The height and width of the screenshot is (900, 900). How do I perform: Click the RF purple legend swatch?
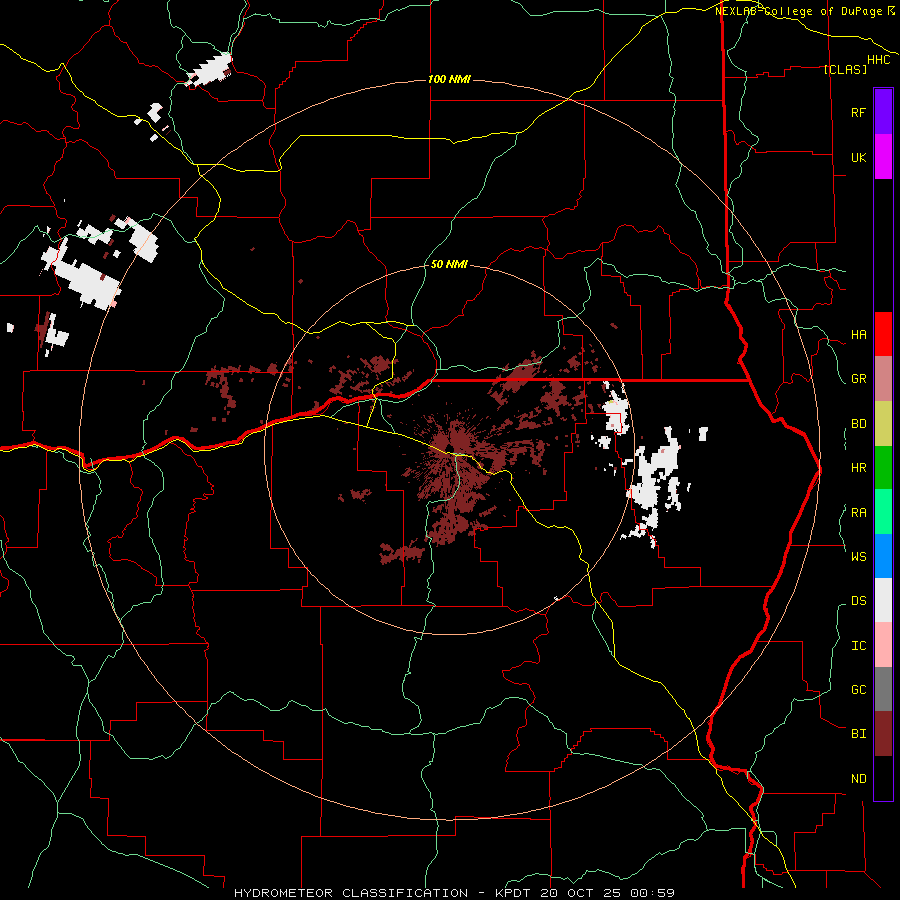[x=883, y=112]
